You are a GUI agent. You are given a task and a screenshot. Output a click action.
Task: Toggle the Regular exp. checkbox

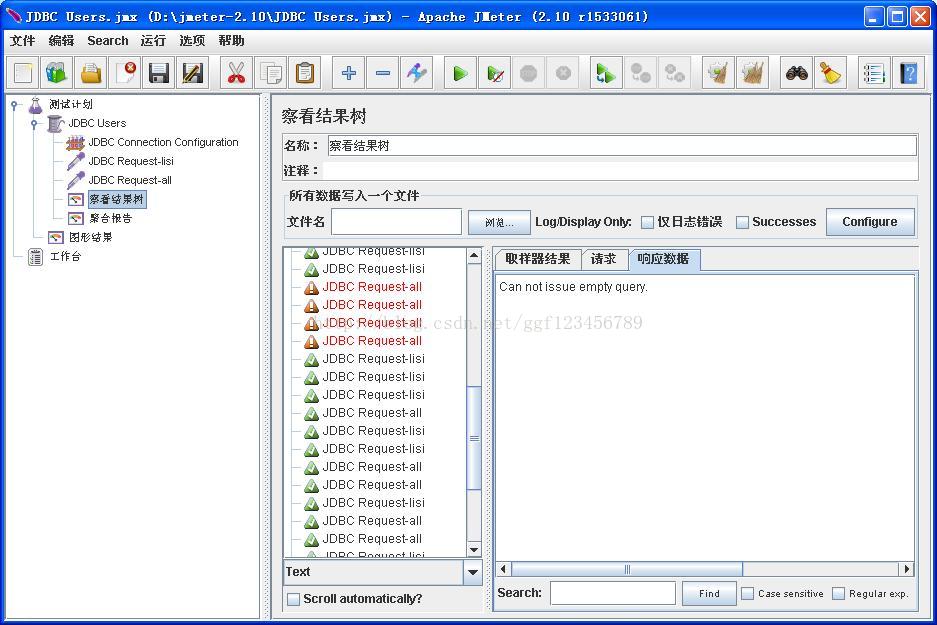pos(838,593)
